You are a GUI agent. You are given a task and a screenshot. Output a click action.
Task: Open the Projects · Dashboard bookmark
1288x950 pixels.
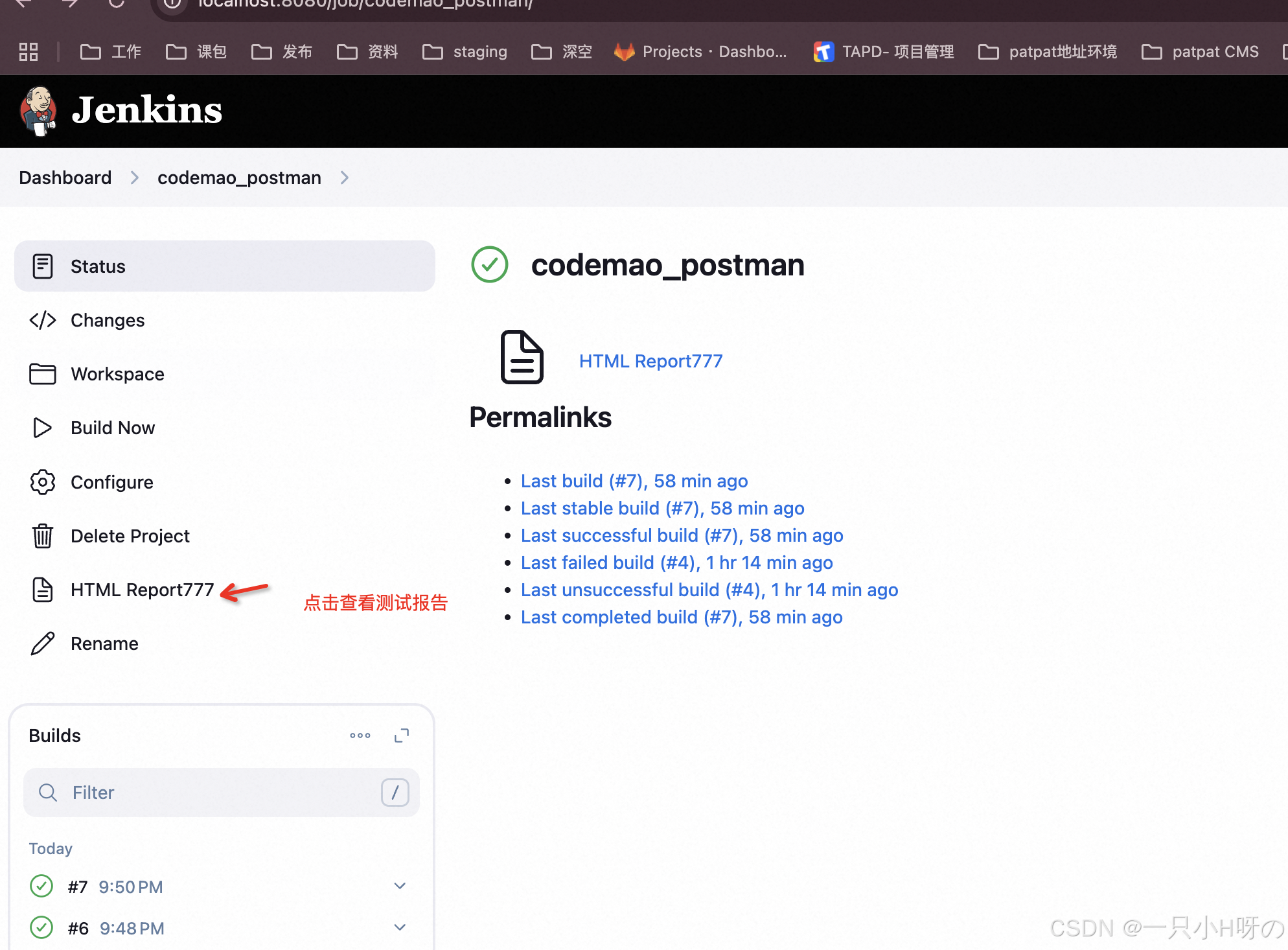(x=700, y=52)
